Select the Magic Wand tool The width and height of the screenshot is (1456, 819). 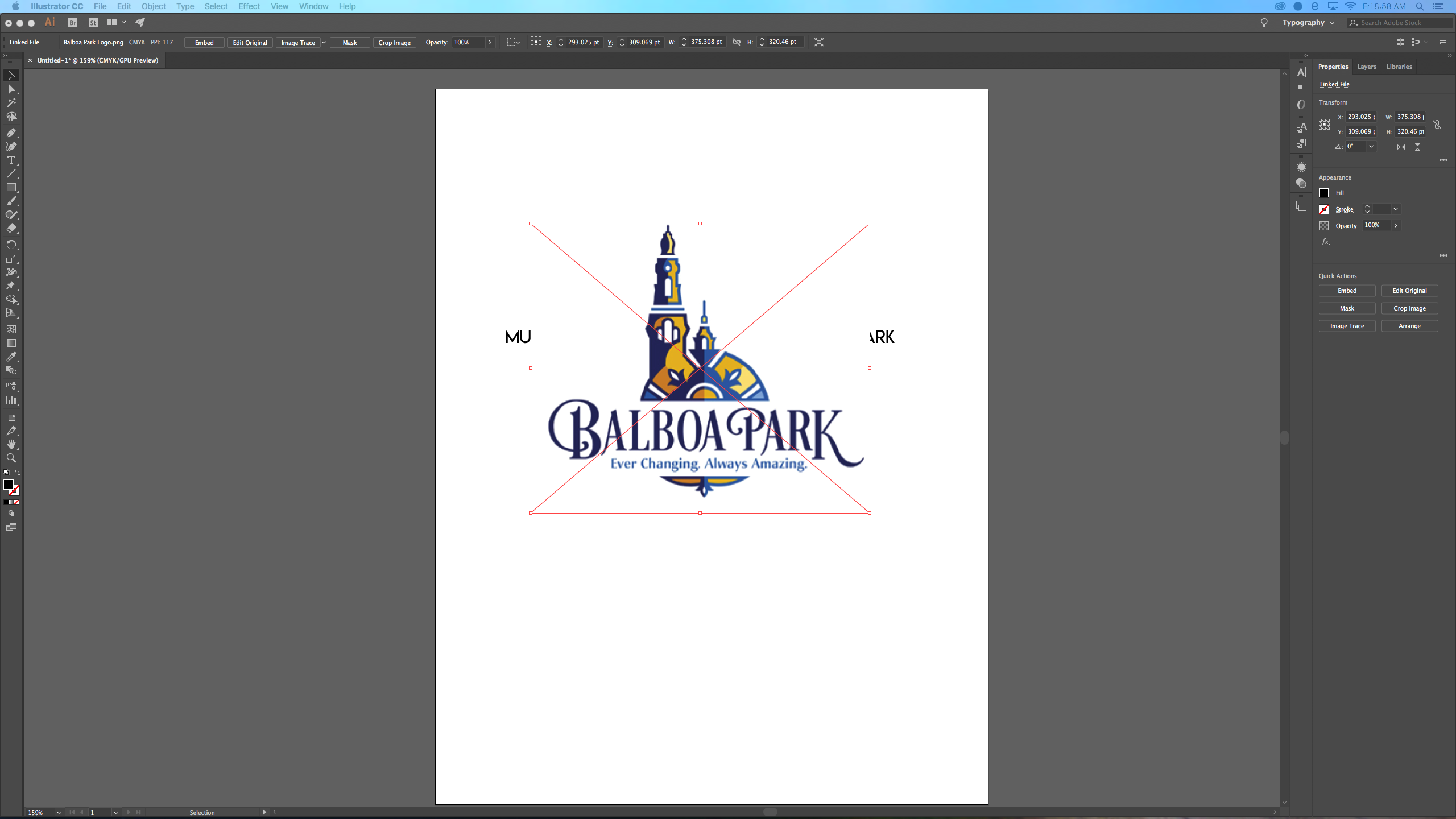pyautogui.click(x=11, y=103)
